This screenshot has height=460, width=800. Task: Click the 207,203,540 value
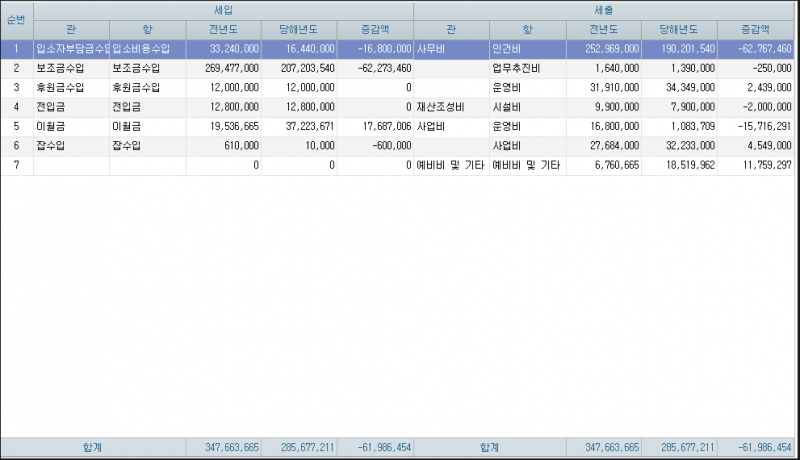pos(308,68)
